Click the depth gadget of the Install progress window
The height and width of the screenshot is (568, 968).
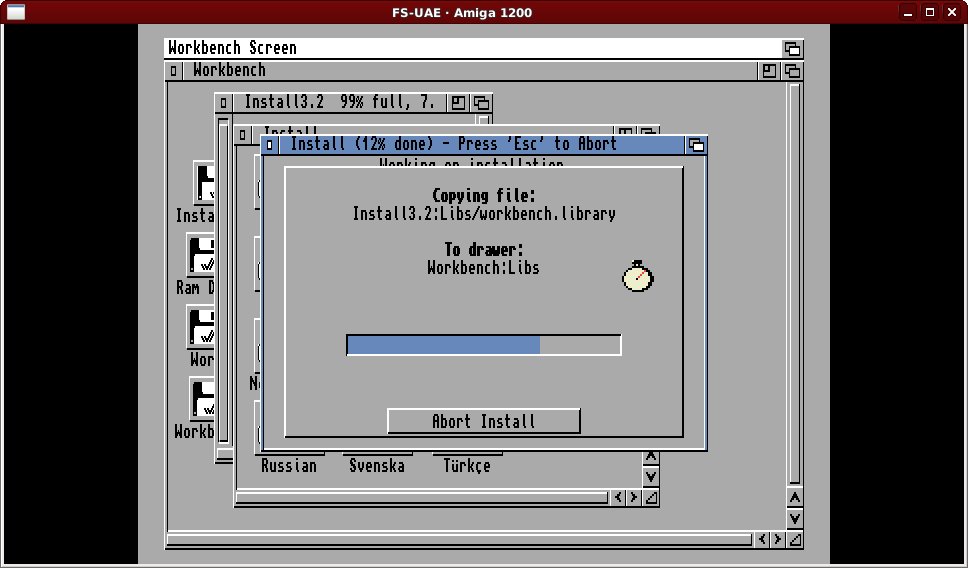tap(696, 144)
